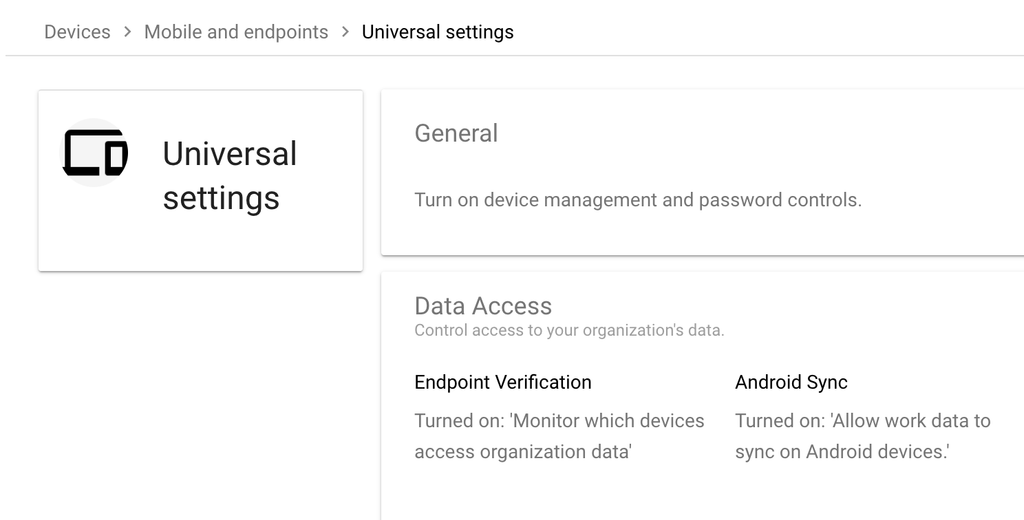Expand the General settings section
The height and width of the screenshot is (520, 1024).
coord(456,133)
